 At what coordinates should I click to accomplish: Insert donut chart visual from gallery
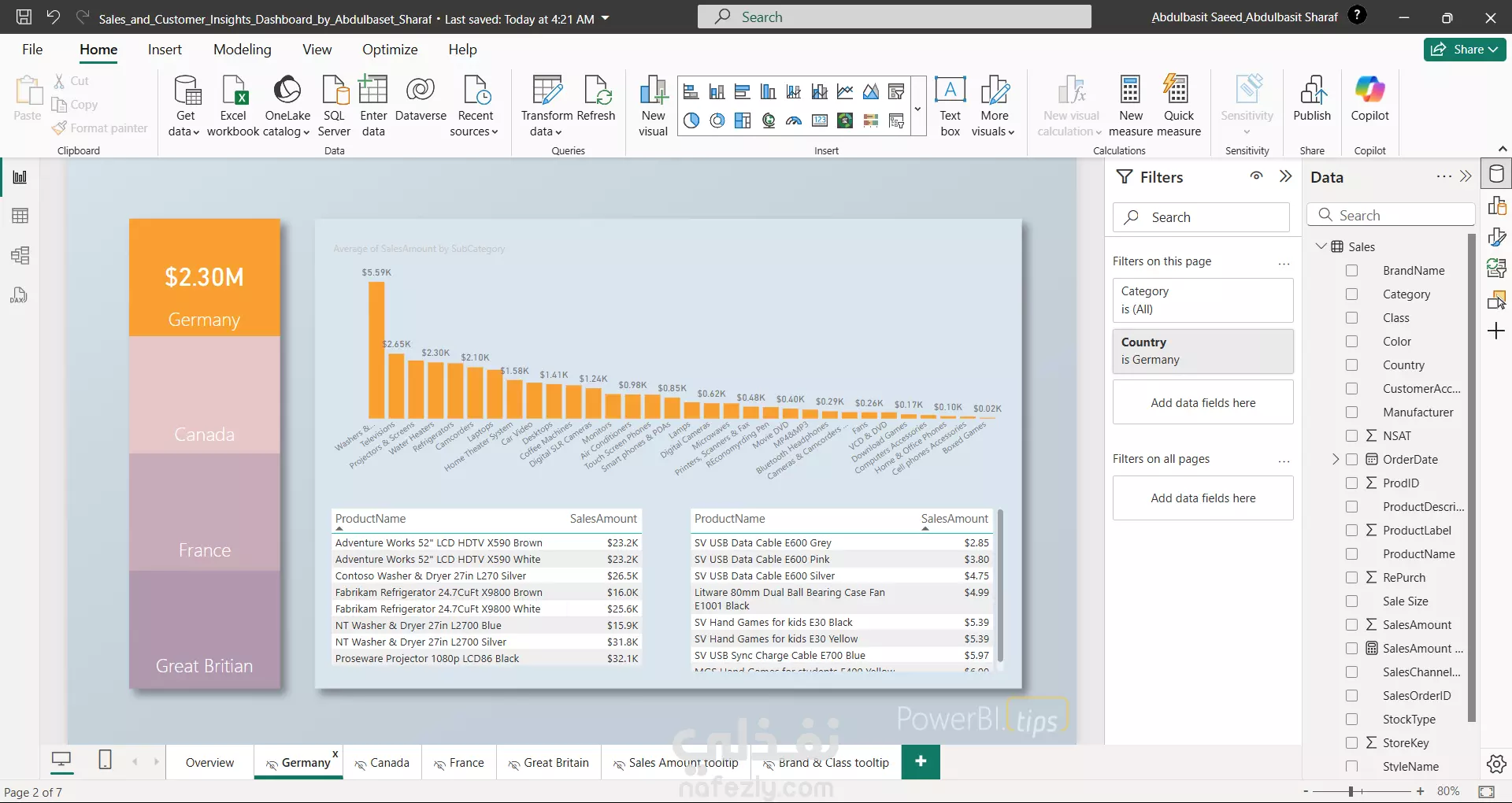[717, 120]
